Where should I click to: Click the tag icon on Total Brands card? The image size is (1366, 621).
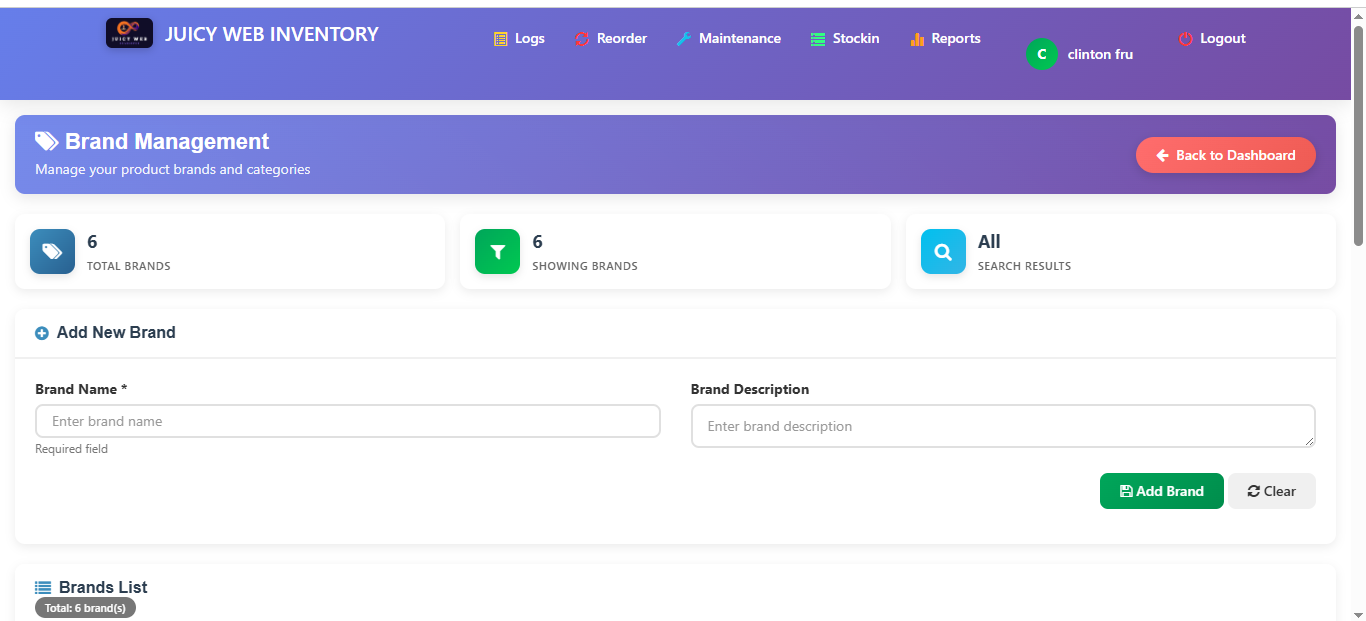tap(52, 251)
